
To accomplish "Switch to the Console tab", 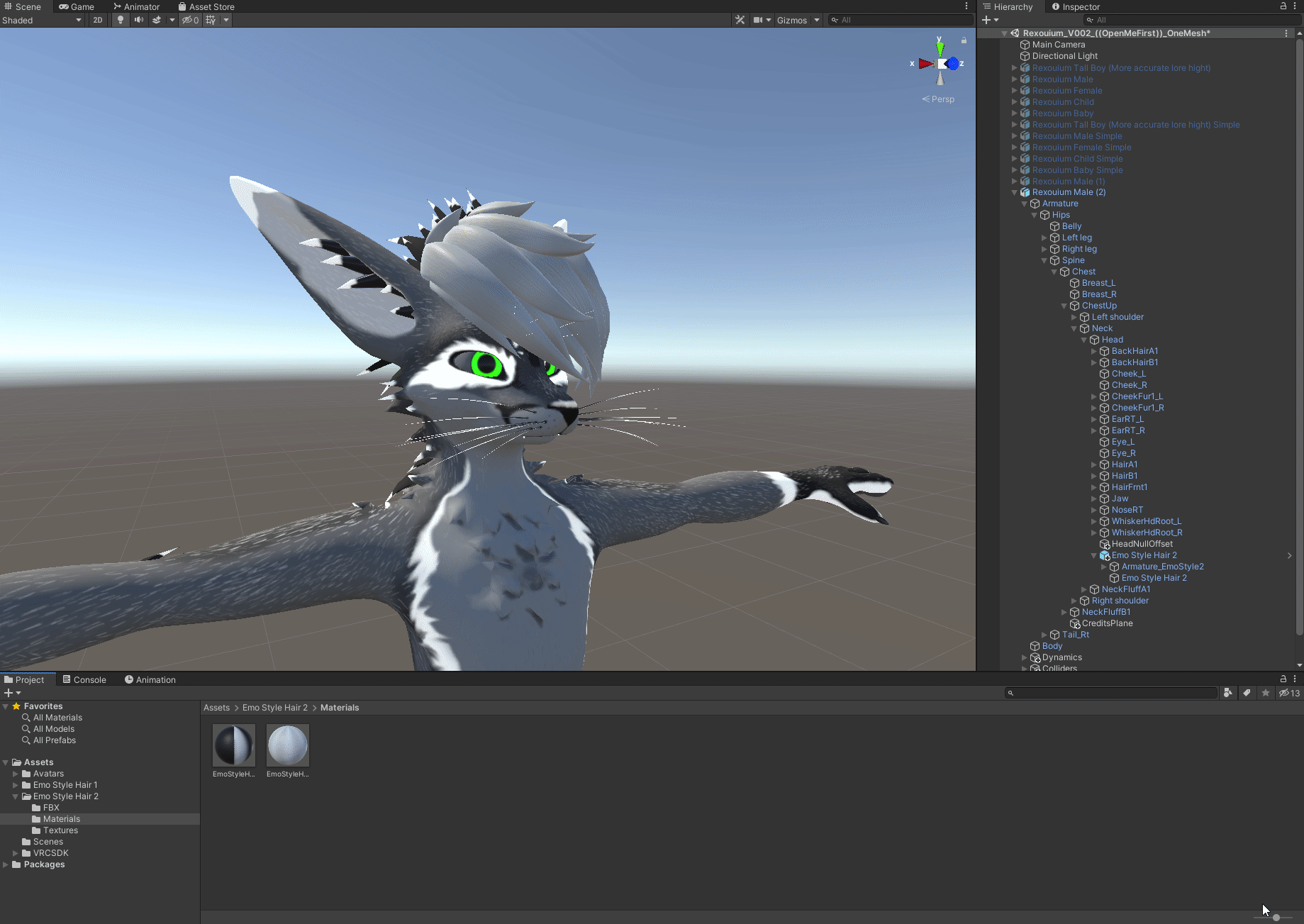I will tap(84, 679).
